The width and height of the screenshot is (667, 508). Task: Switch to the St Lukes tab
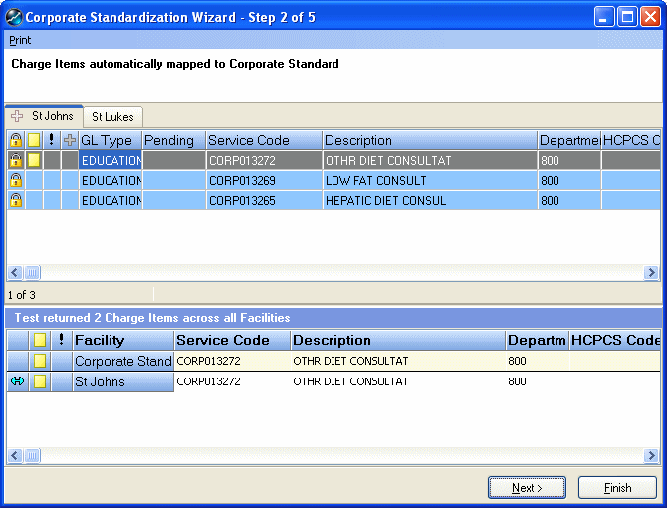[112, 117]
